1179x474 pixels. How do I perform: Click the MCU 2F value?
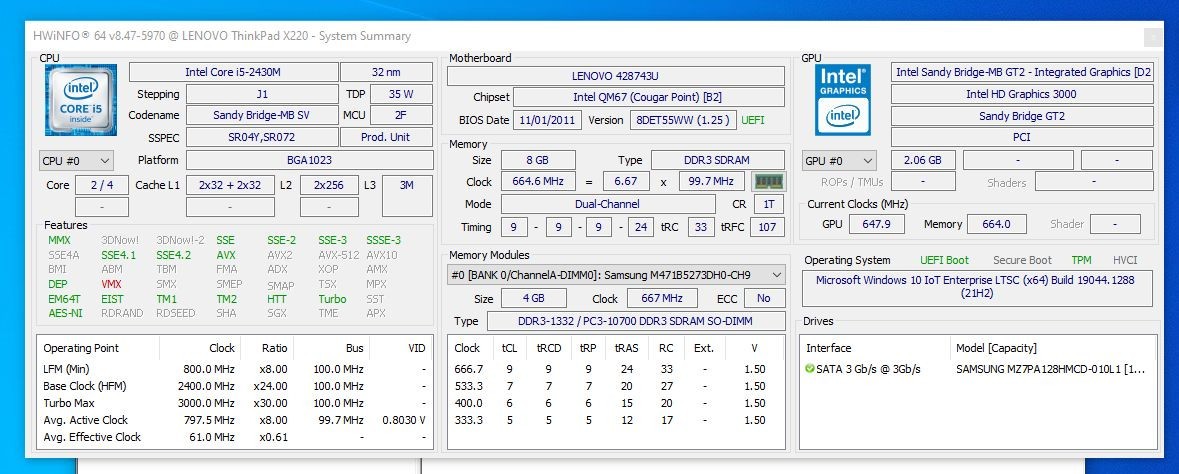(401, 115)
